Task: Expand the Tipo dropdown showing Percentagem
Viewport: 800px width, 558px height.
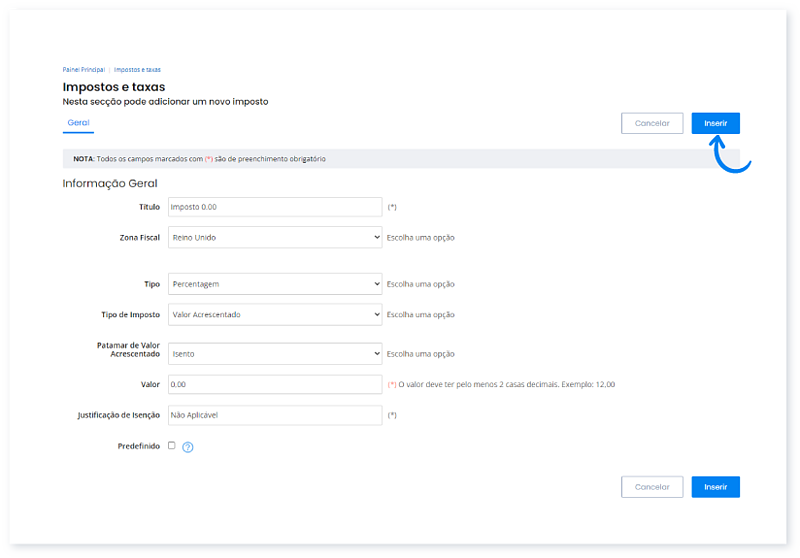Action: click(x=275, y=284)
